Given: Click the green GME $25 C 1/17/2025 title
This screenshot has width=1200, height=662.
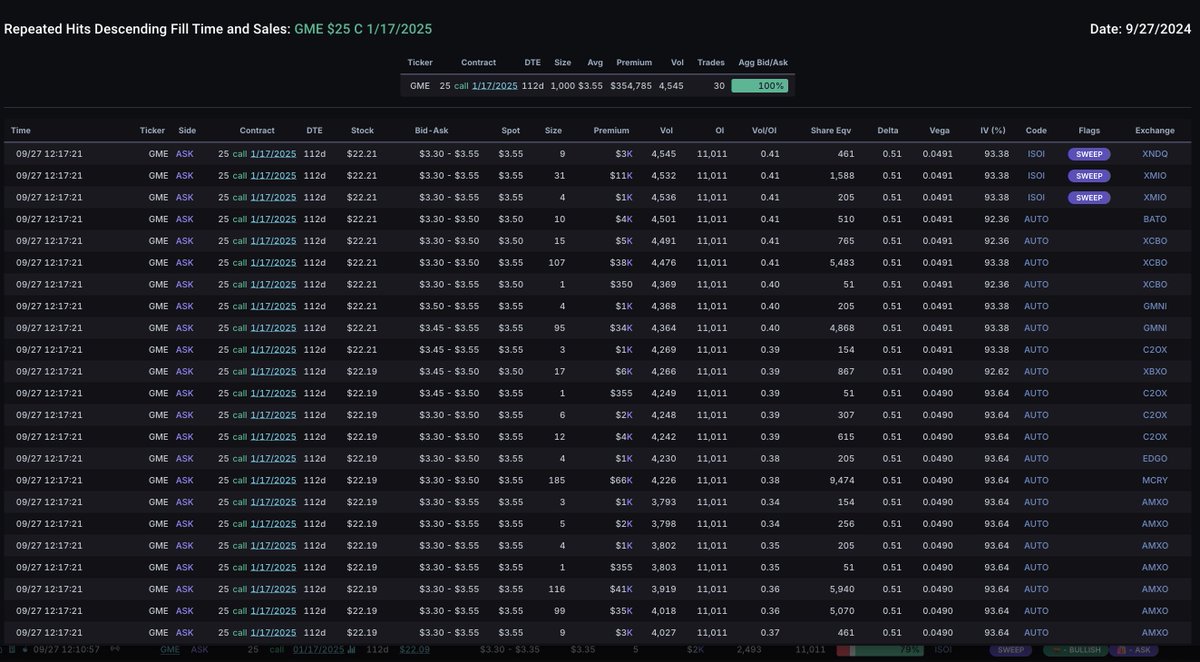Looking at the screenshot, I should (363, 29).
